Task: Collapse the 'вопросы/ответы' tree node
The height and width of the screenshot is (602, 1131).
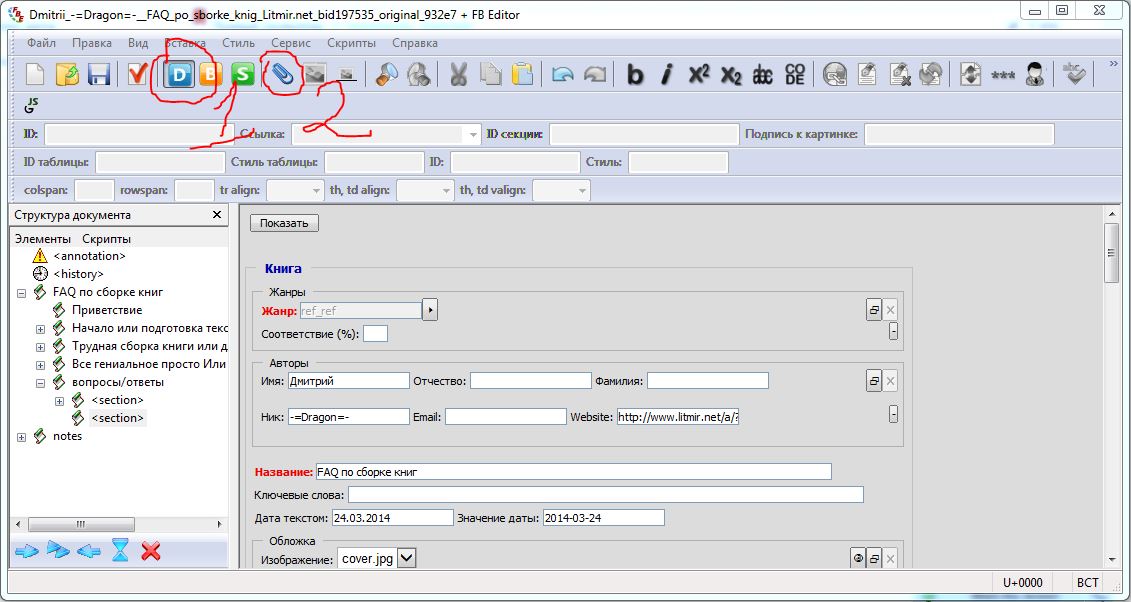Action: click(x=41, y=382)
